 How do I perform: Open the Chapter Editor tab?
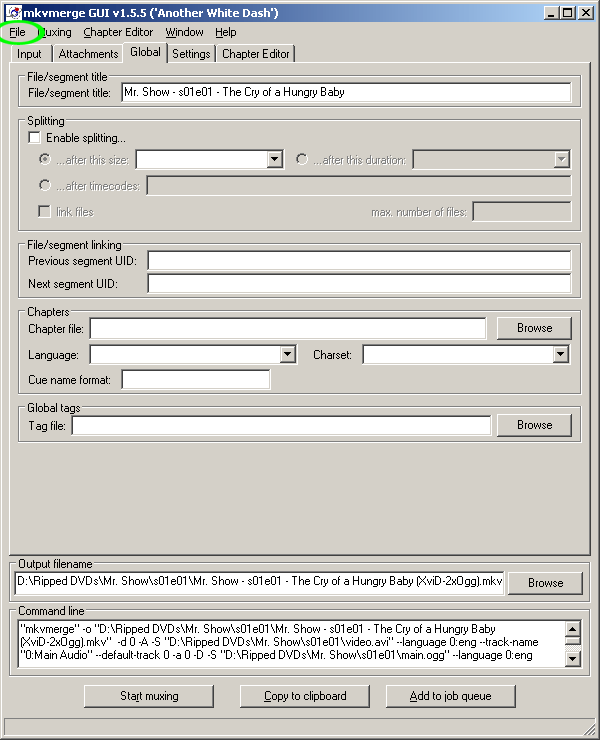pyautogui.click(x=256, y=54)
